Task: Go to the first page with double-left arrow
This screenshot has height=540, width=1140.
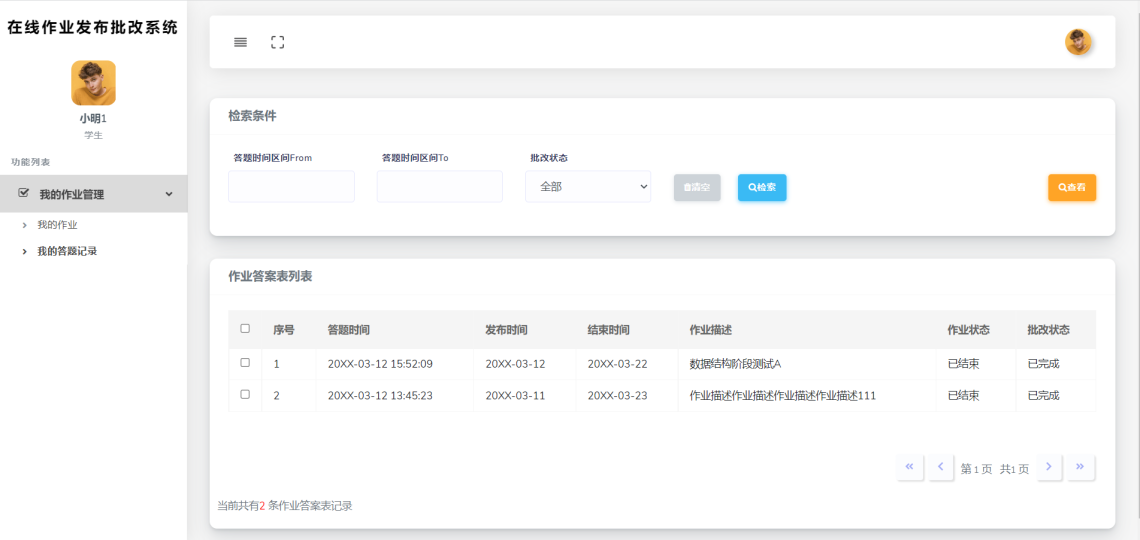Action: [x=910, y=467]
